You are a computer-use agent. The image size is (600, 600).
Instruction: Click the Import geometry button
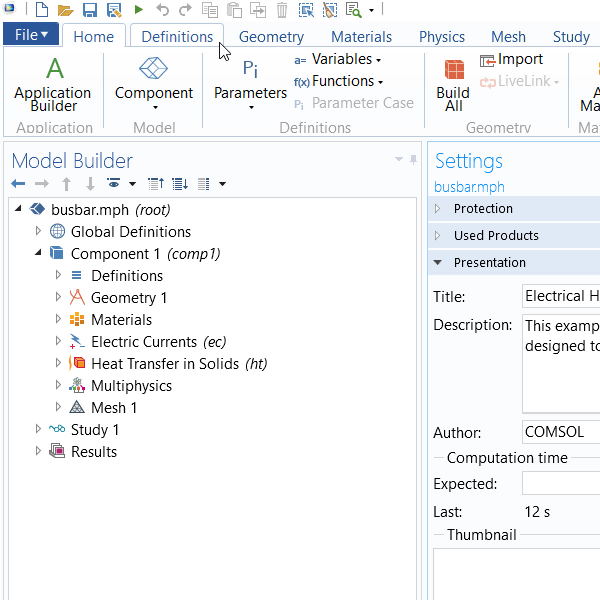pos(511,60)
